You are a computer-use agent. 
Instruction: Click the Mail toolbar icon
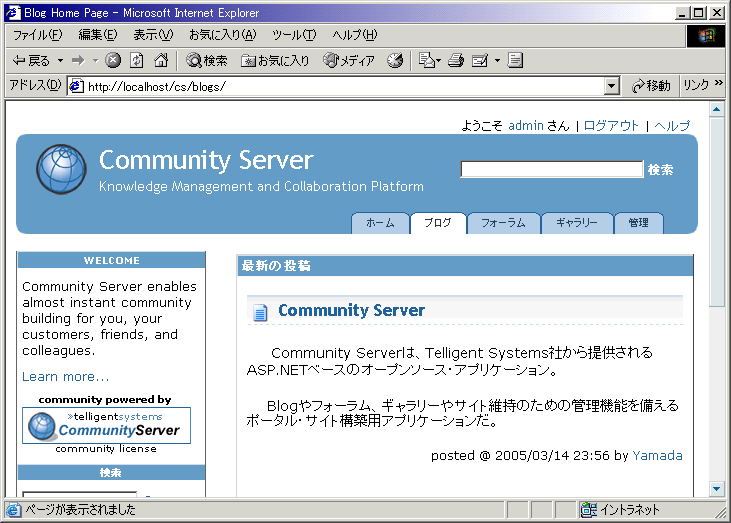pos(429,60)
